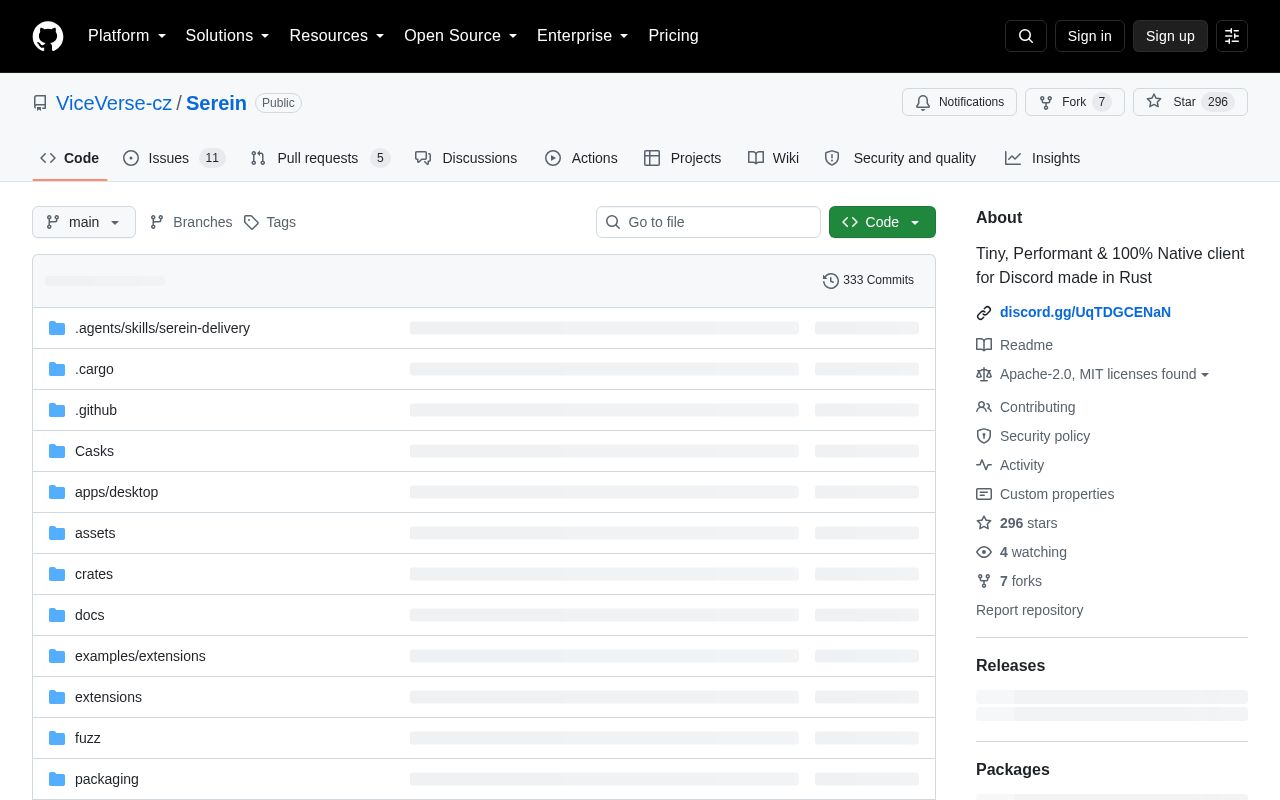This screenshot has height=800, width=1280.
Task: Open the main branch selector dropdown
Action: 84,222
